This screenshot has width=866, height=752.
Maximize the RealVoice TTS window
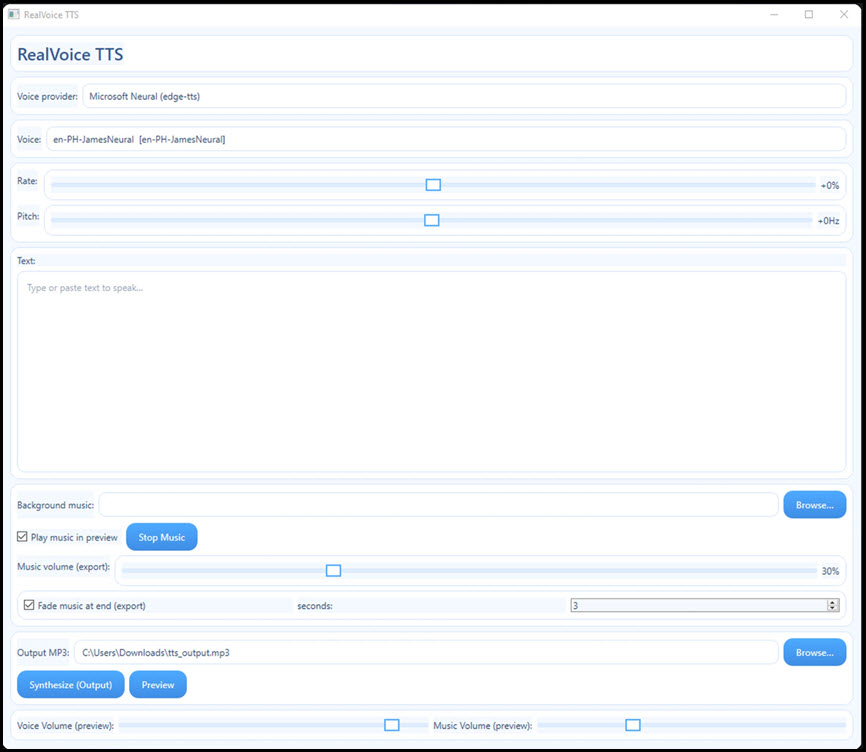[x=809, y=14]
